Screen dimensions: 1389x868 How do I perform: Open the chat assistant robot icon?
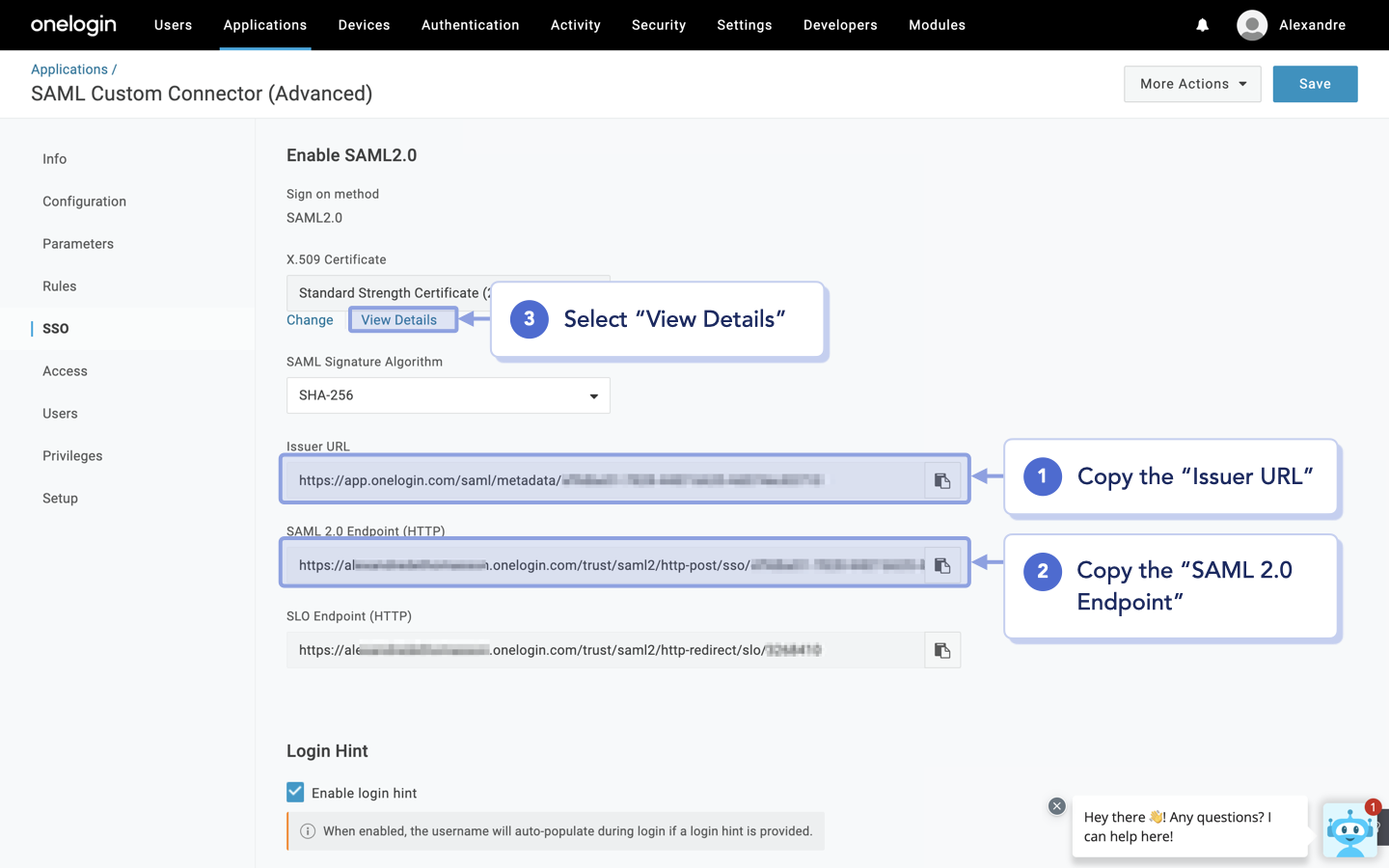1349,830
